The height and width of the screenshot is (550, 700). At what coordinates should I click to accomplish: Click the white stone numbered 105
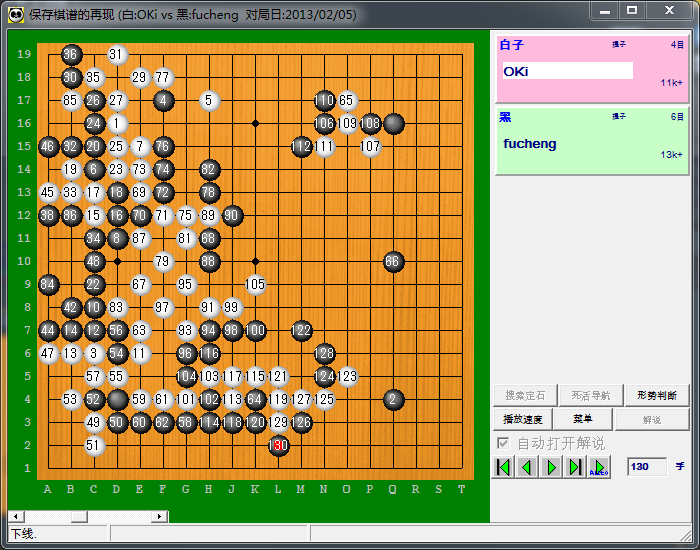click(255, 284)
